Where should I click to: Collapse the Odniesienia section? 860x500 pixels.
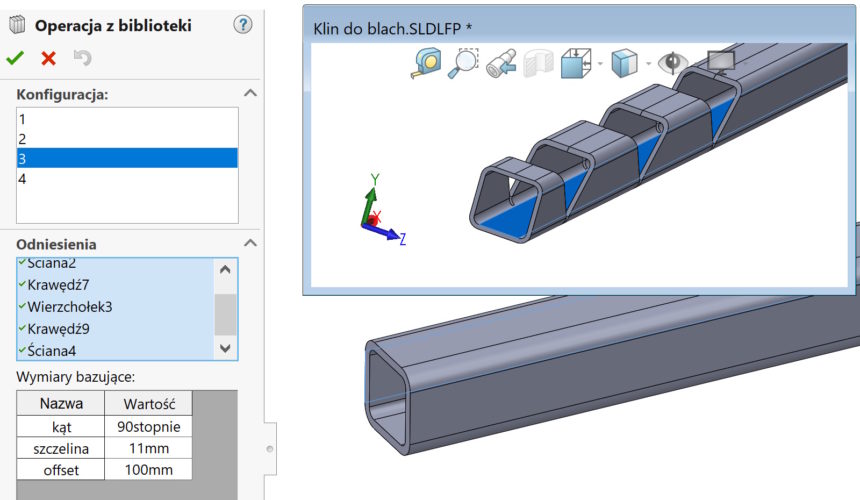(250, 243)
